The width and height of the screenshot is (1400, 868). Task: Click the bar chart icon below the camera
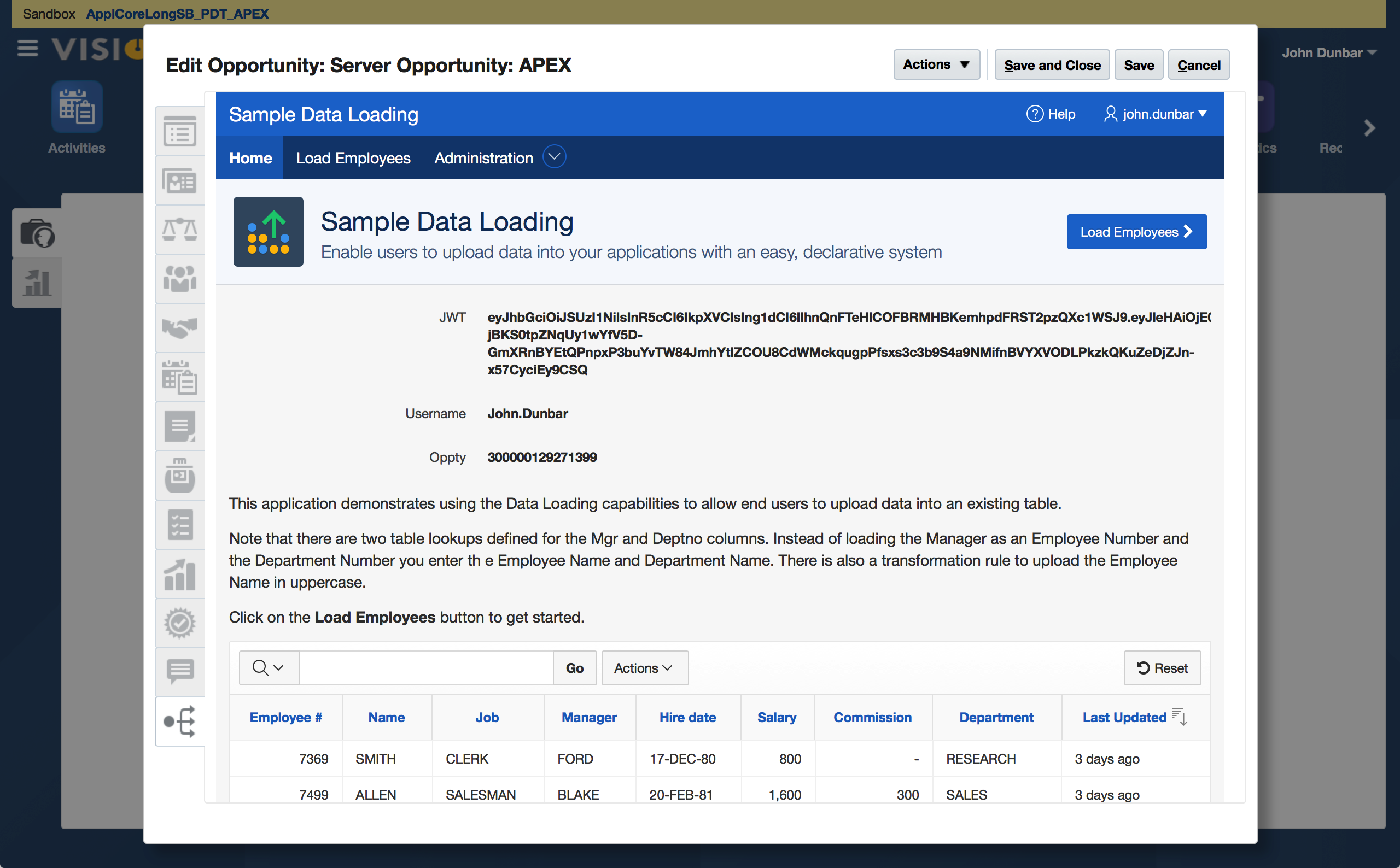coord(37,283)
